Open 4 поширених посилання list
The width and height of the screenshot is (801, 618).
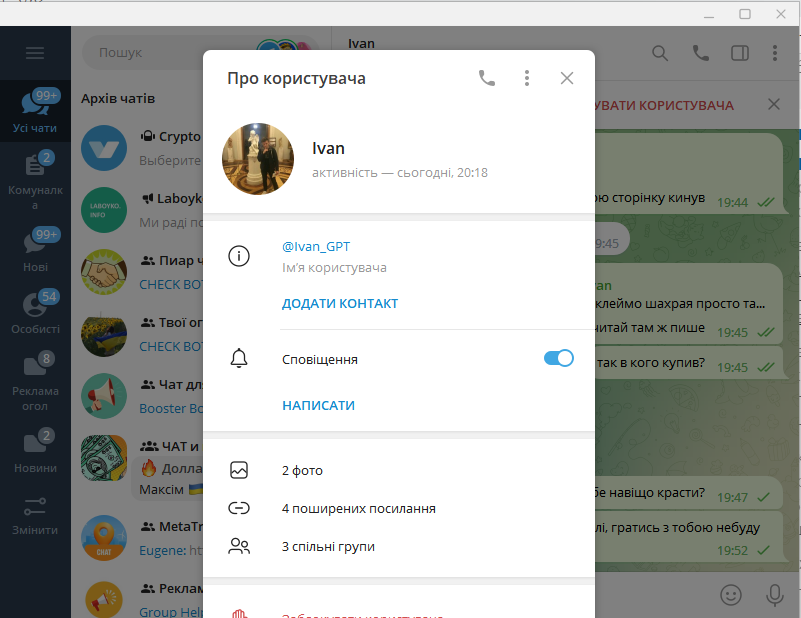[358, 509]
